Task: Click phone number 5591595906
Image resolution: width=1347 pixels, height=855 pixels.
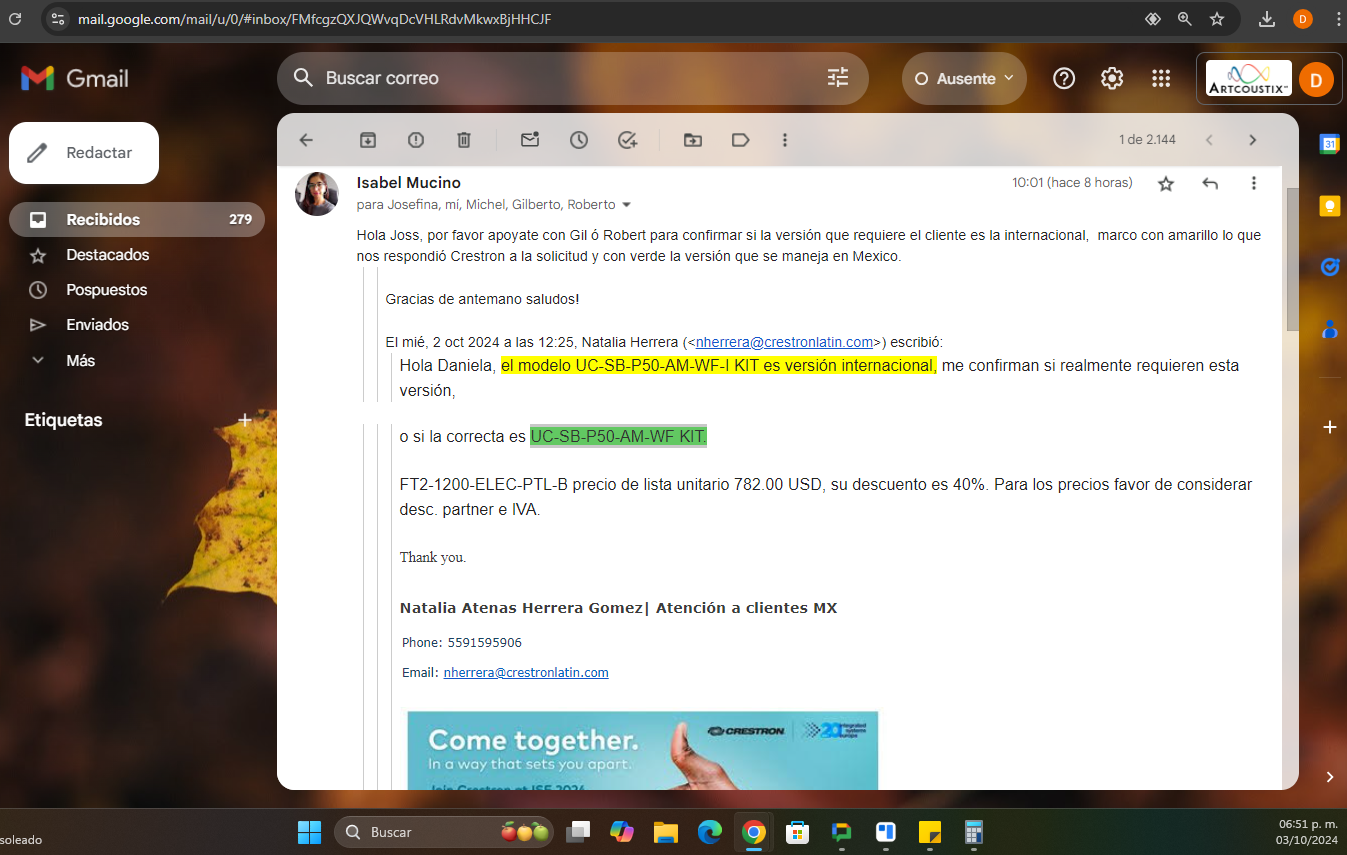Action: (x=484, y=643)
